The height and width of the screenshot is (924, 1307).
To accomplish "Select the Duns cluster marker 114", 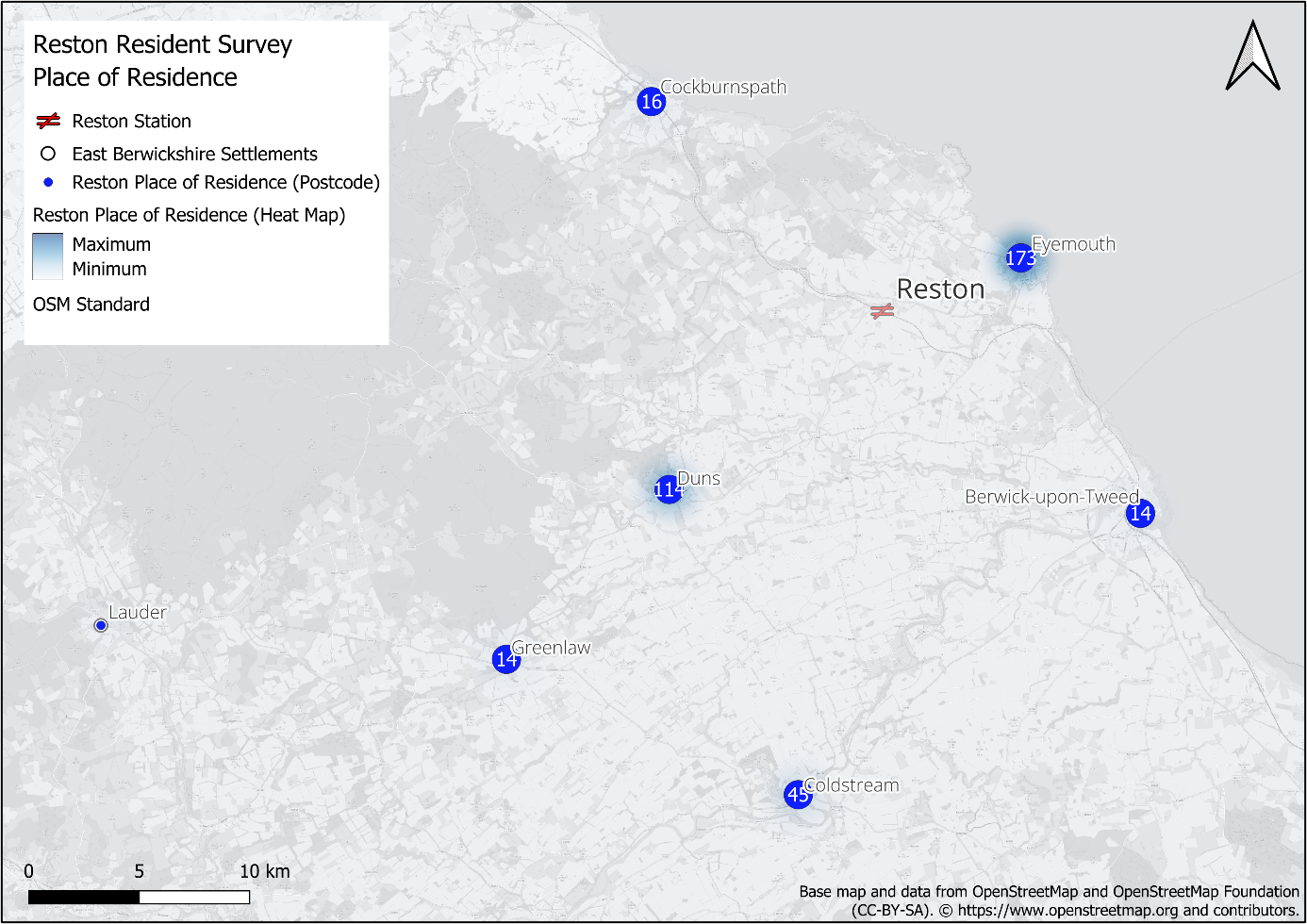I will tap(669, 488).
